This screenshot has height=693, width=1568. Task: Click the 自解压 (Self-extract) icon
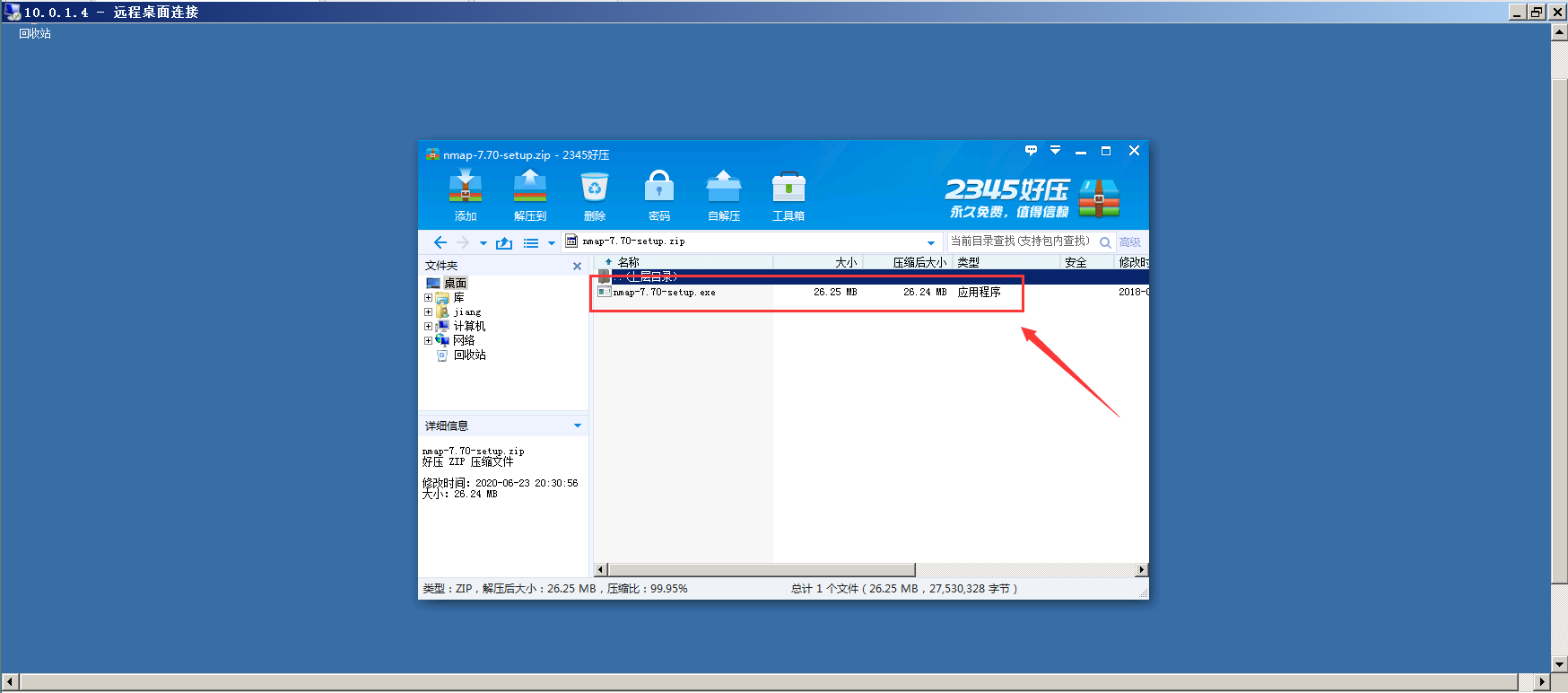point(724,195)
